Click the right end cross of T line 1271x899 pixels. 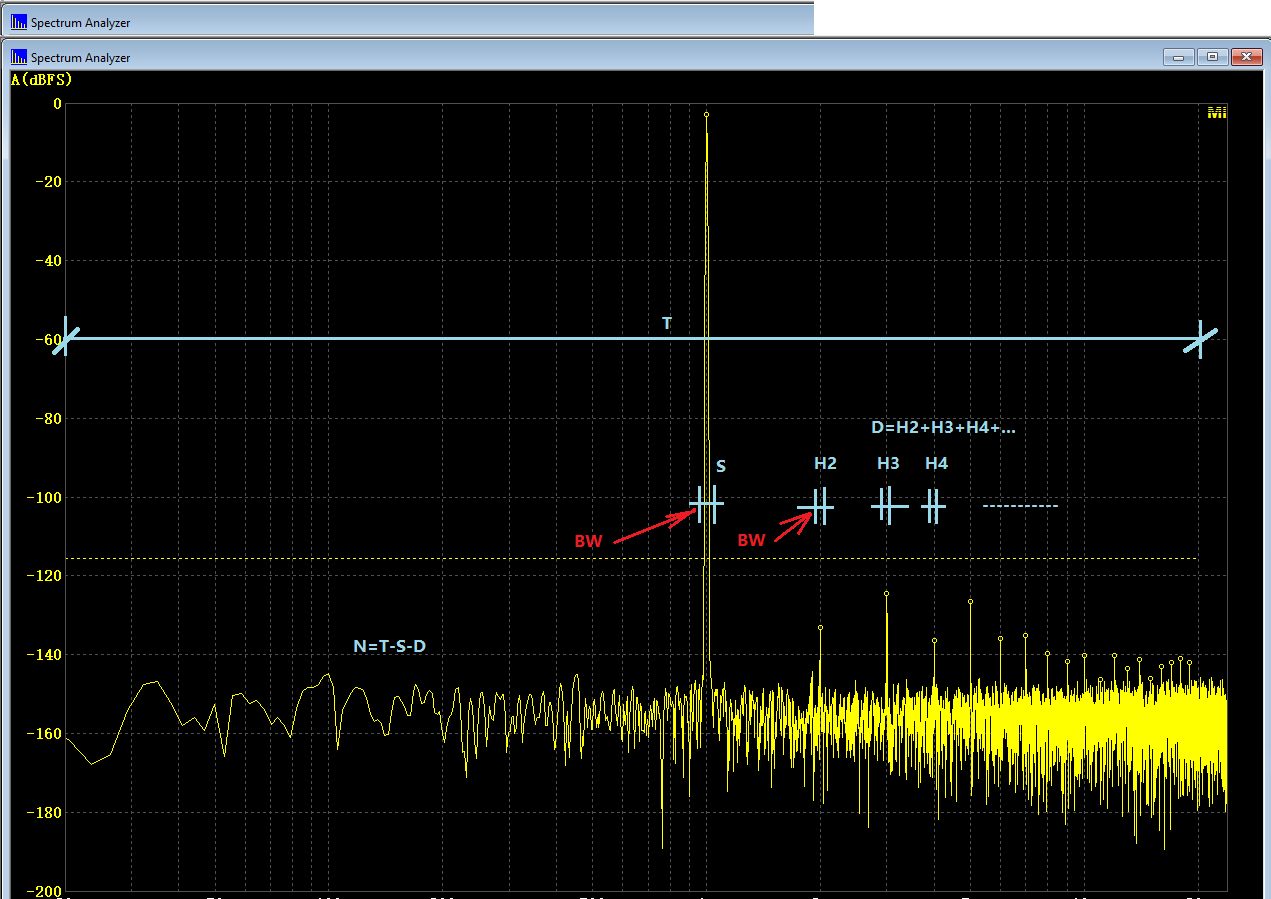click(x=1200, y=340)
